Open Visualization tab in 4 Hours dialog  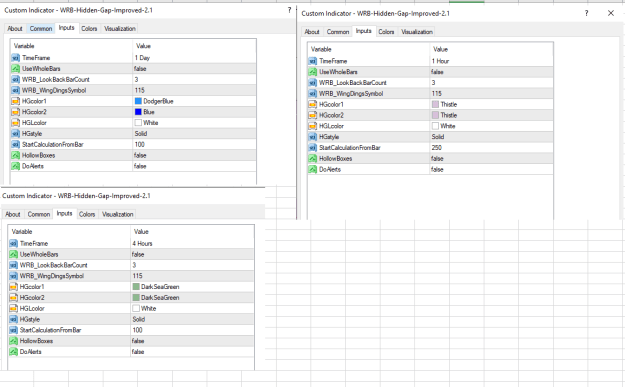pos(117,214)
